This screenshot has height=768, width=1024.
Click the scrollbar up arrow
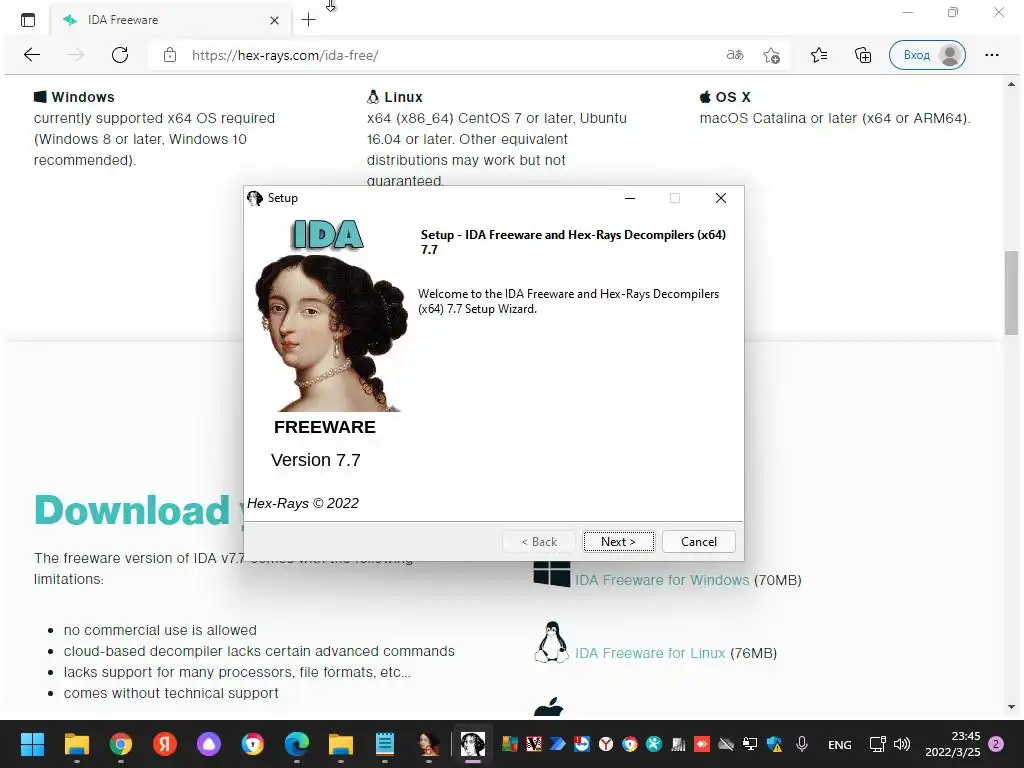(1011, 84)
